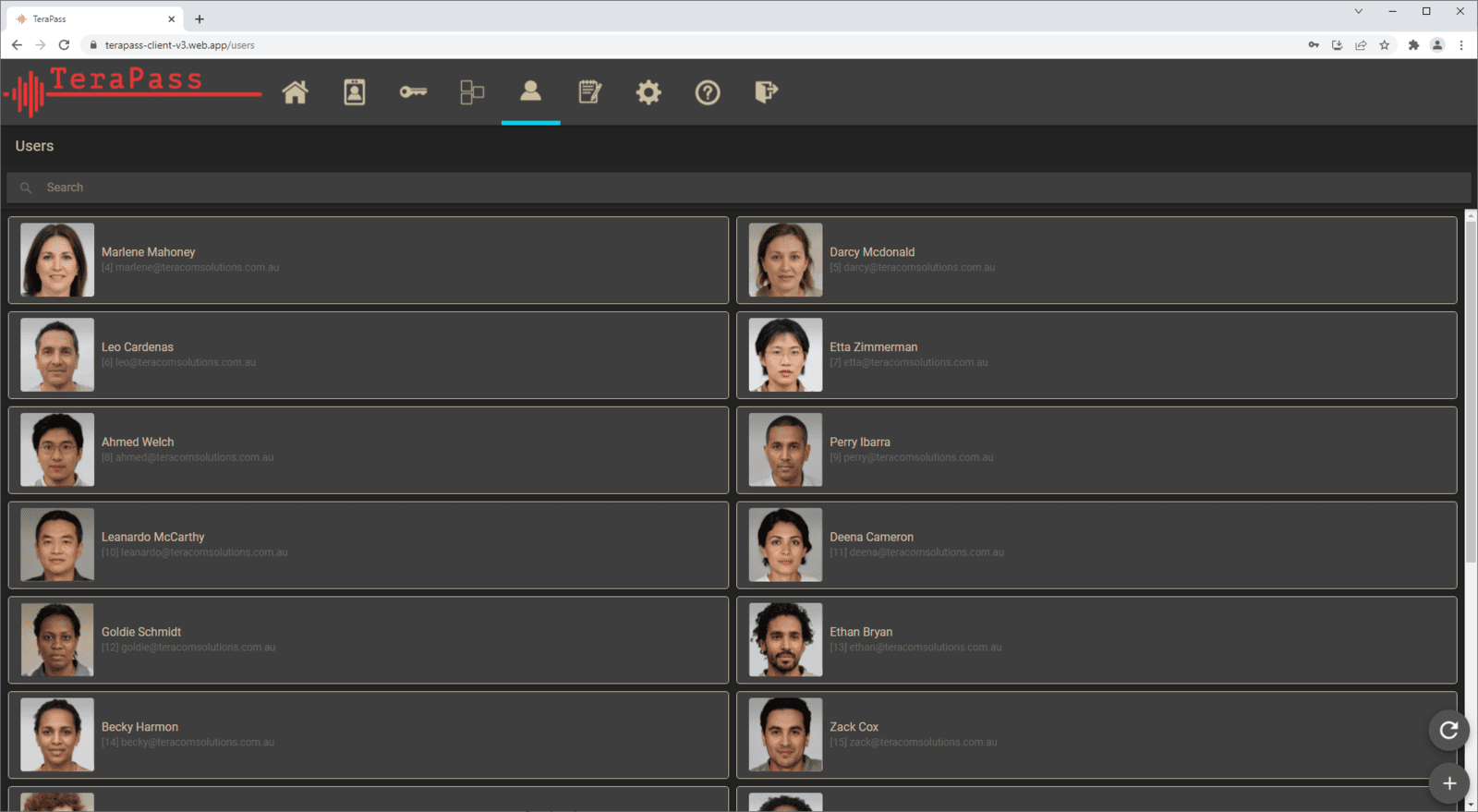Select the Users person icon tab
The image size is (1478, 812).
[530, 90]
